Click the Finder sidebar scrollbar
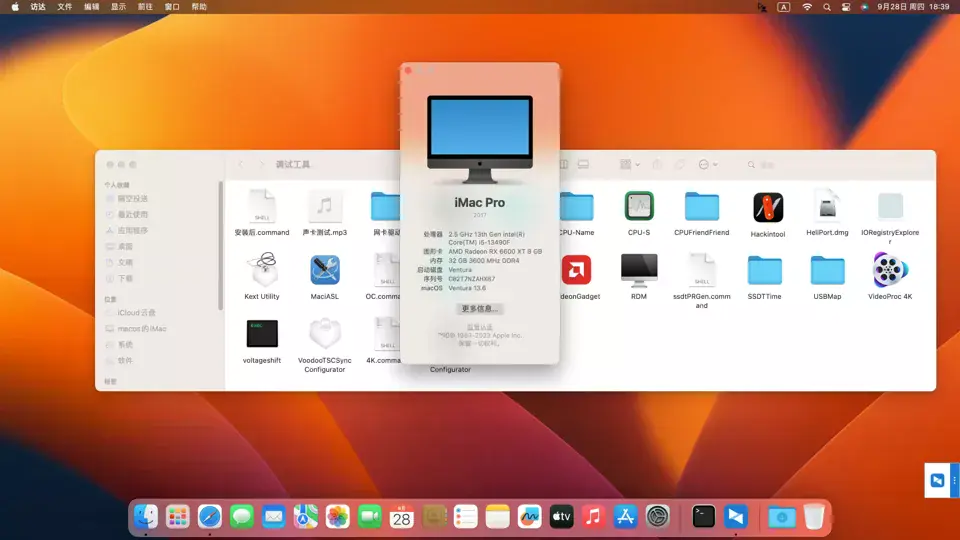This screenshot has height=540, width=960. [220, 245]
